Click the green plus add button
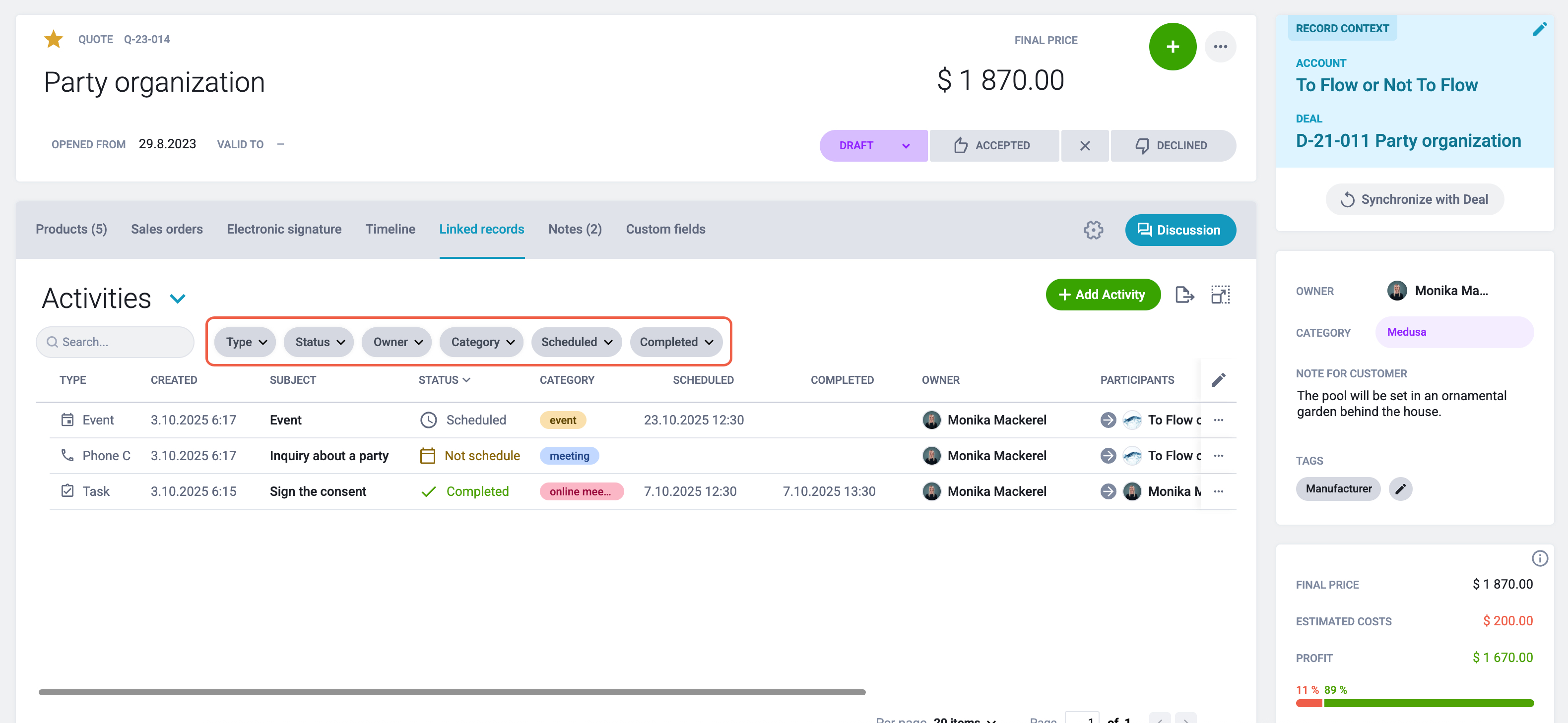 coord(1173,47)
